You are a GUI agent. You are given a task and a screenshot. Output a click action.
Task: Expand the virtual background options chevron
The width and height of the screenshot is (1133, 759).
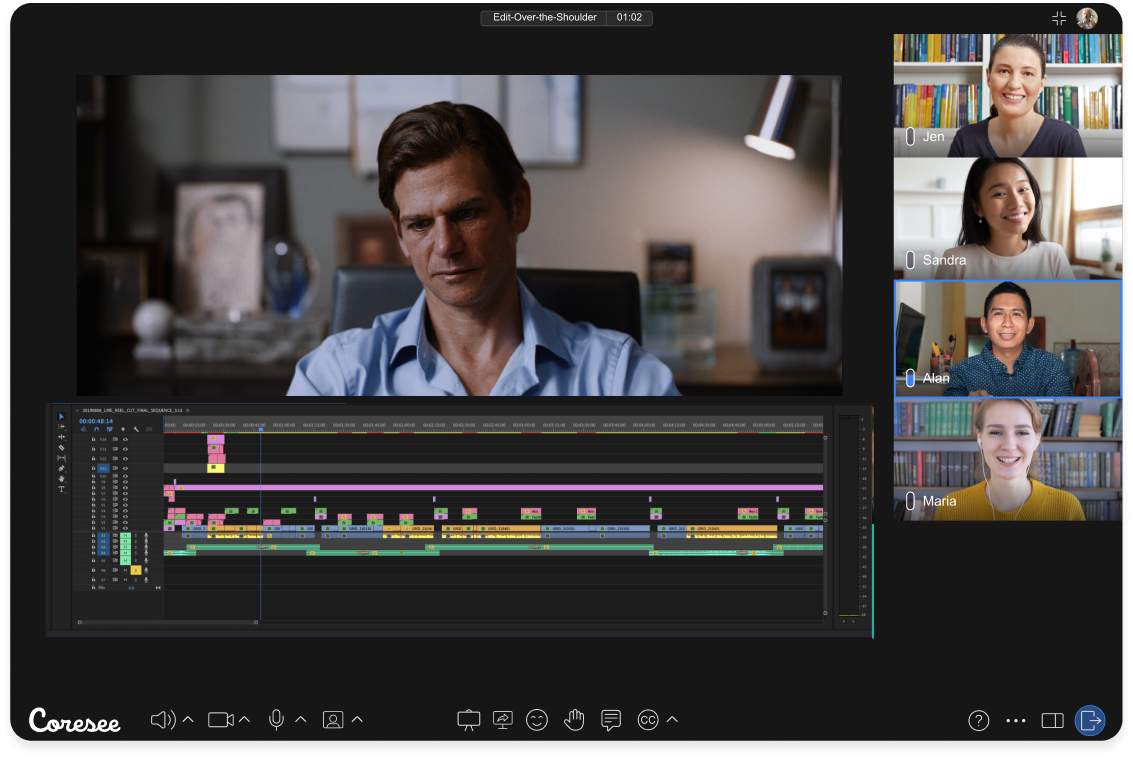point(357,720)
